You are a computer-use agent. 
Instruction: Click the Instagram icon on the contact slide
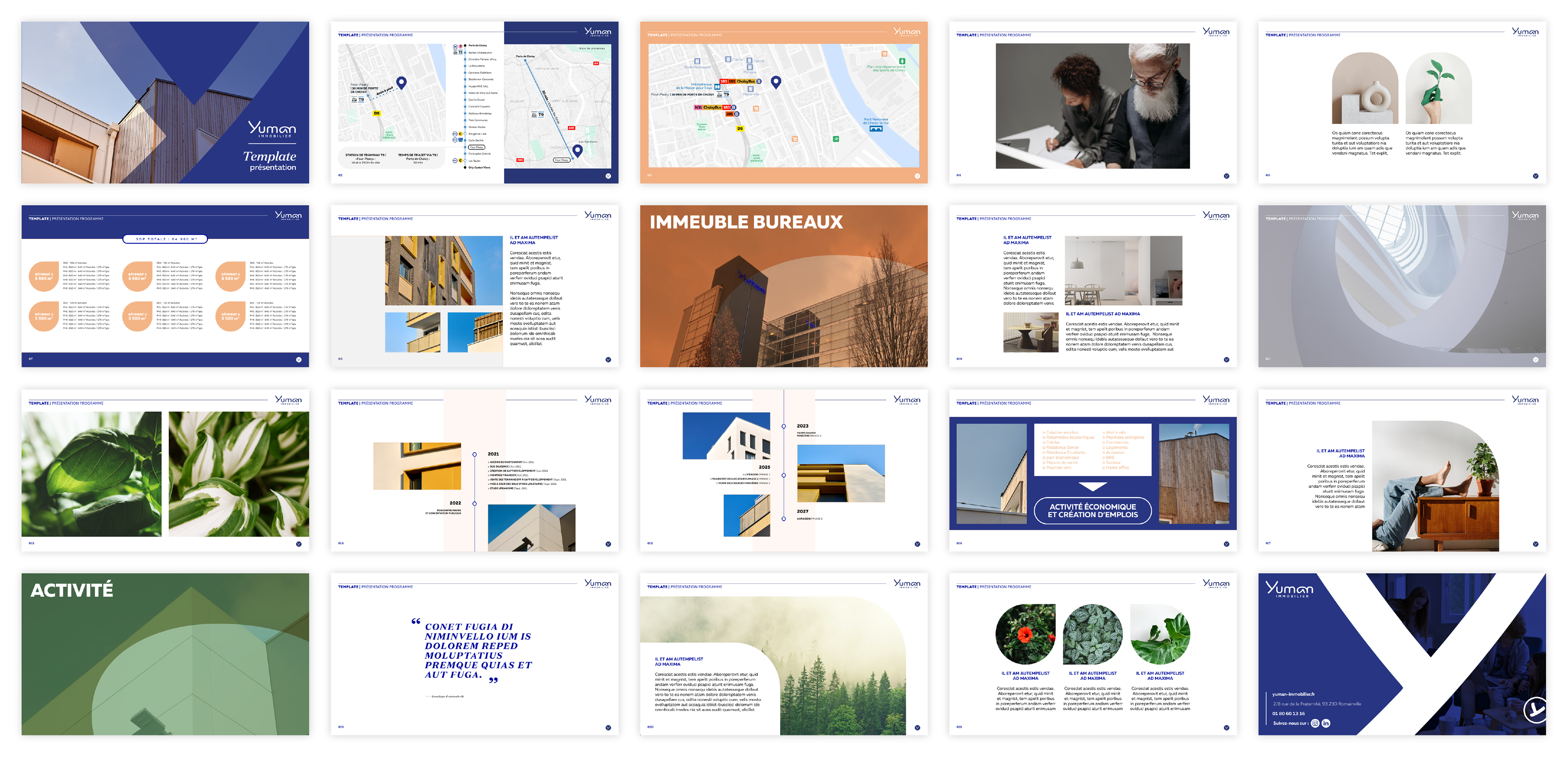click(x=1315, y=724)
